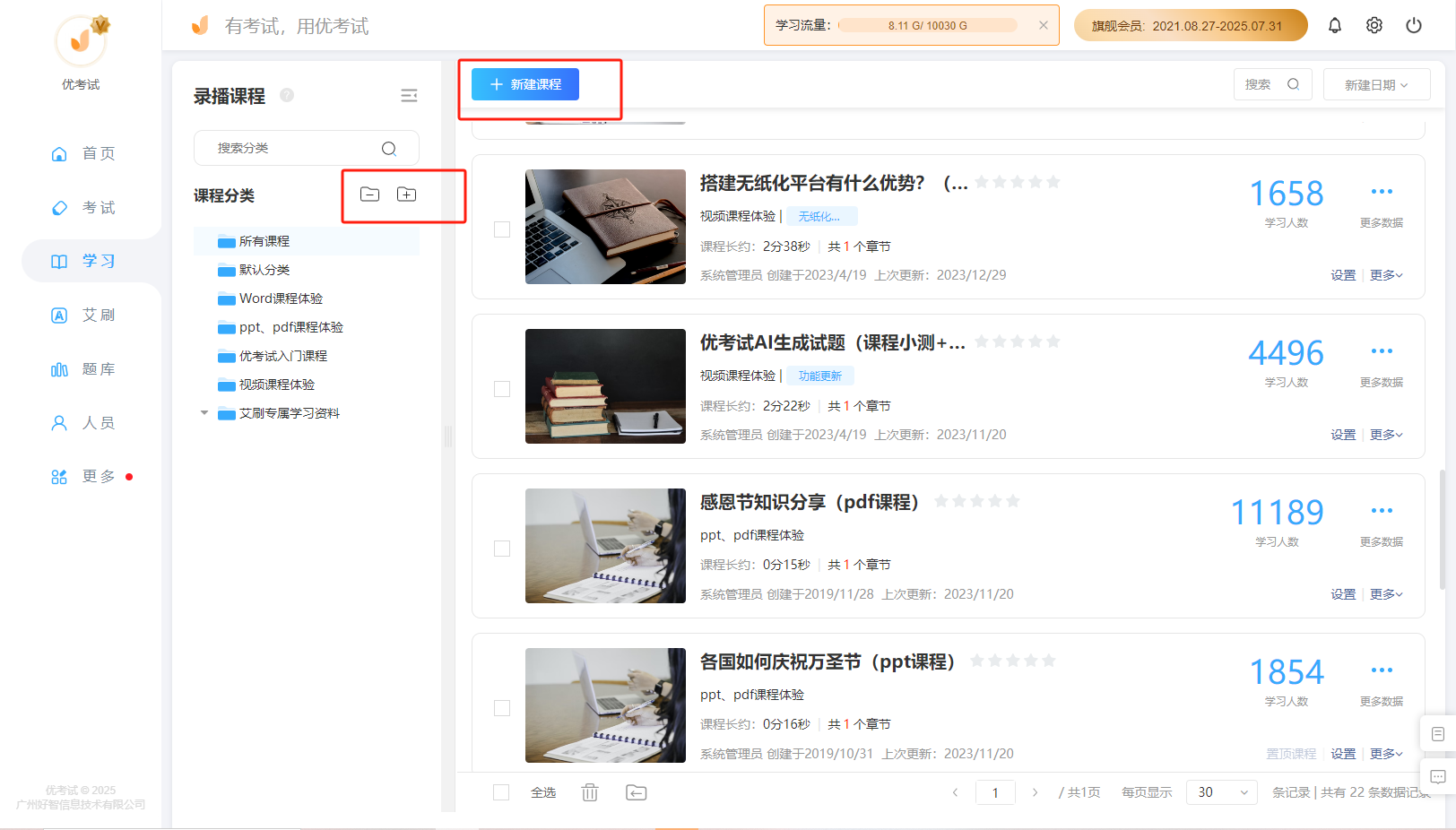Click the move-to-folder icon at bottom

click(x=636, y=792)
